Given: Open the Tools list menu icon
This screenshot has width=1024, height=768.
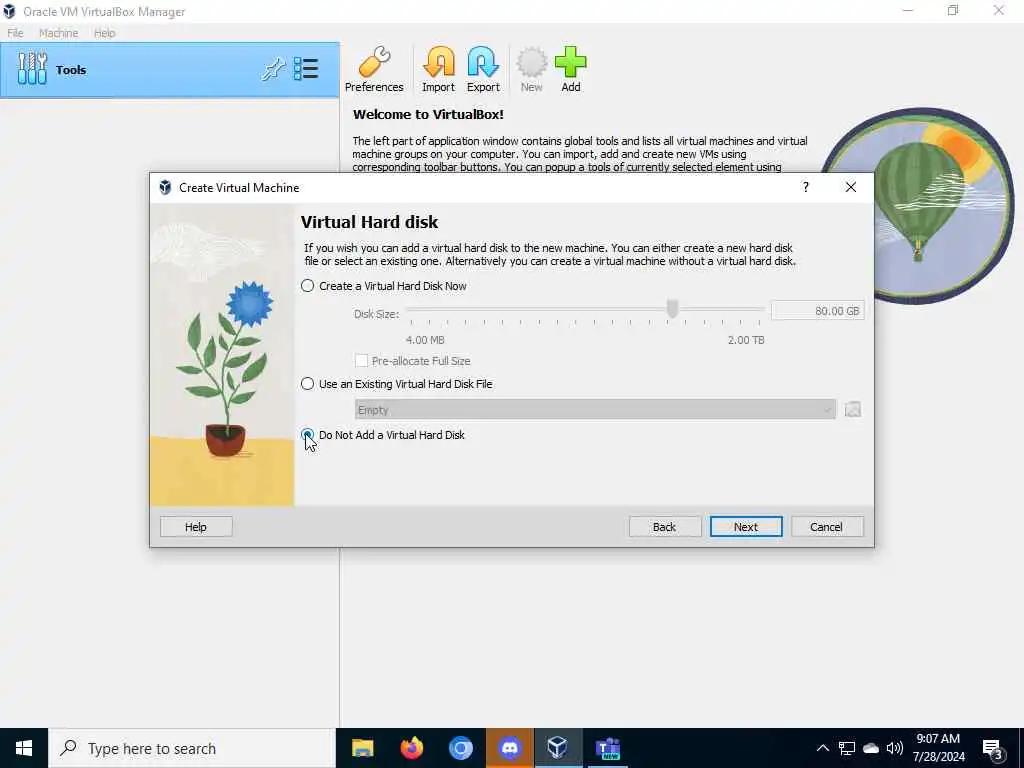Looking at the screenshot, I should [306, 69].
